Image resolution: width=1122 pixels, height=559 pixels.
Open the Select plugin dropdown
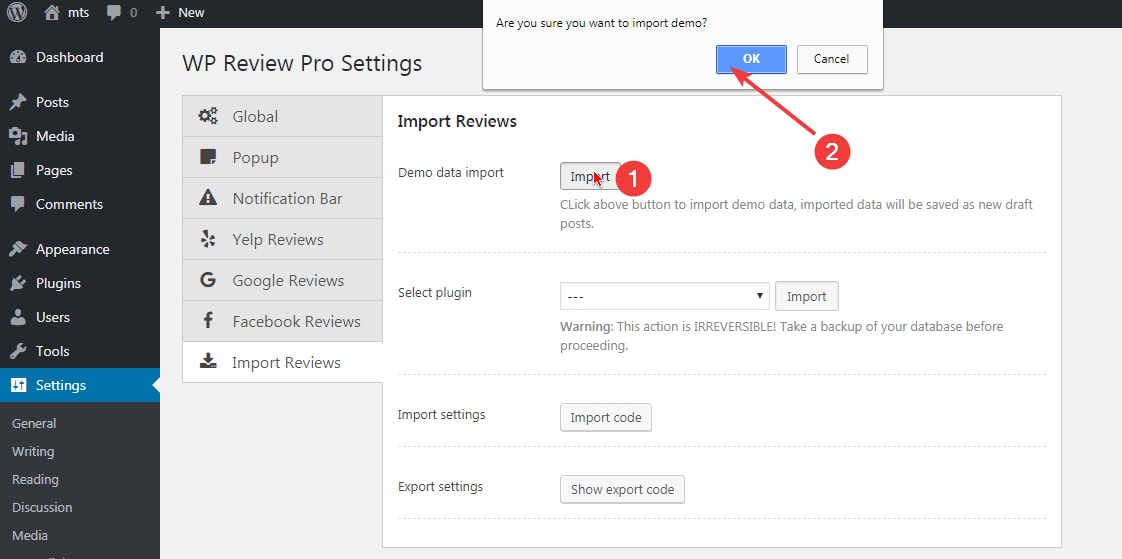click(665, 296)
